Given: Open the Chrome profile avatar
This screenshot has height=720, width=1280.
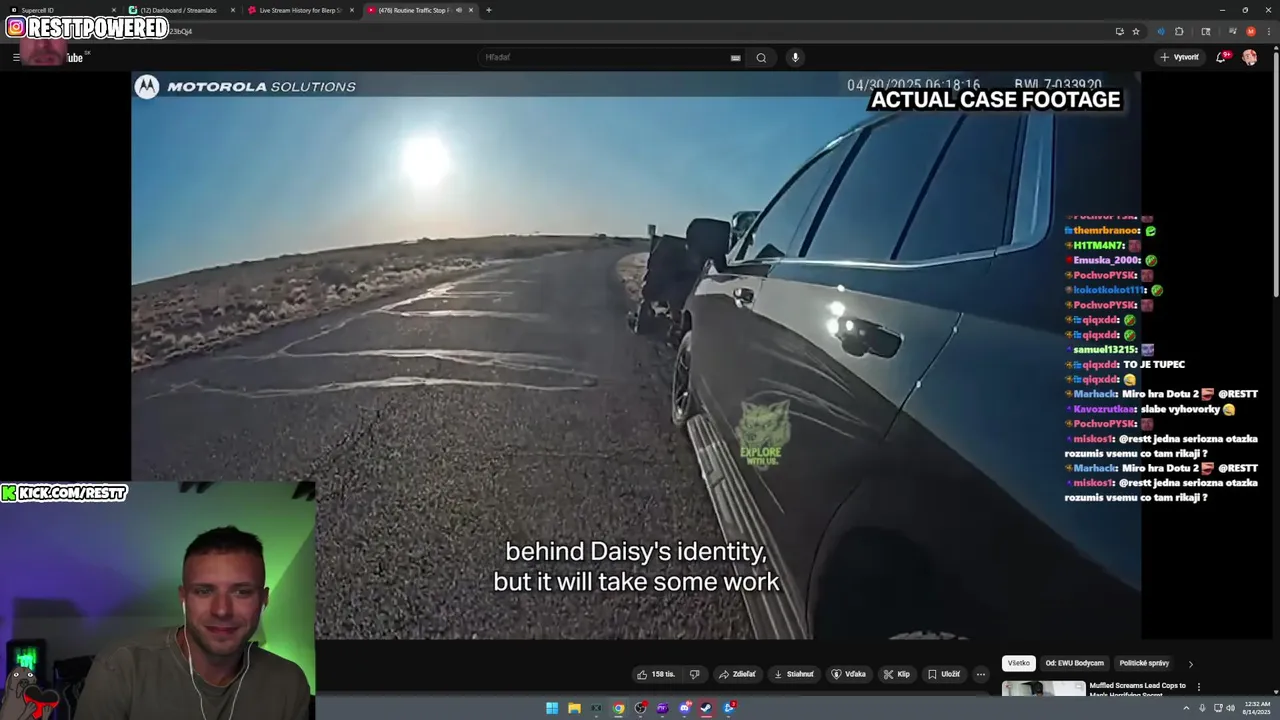Looking at the screenshot, I should pyautogui.click(x=1251, y=31).
